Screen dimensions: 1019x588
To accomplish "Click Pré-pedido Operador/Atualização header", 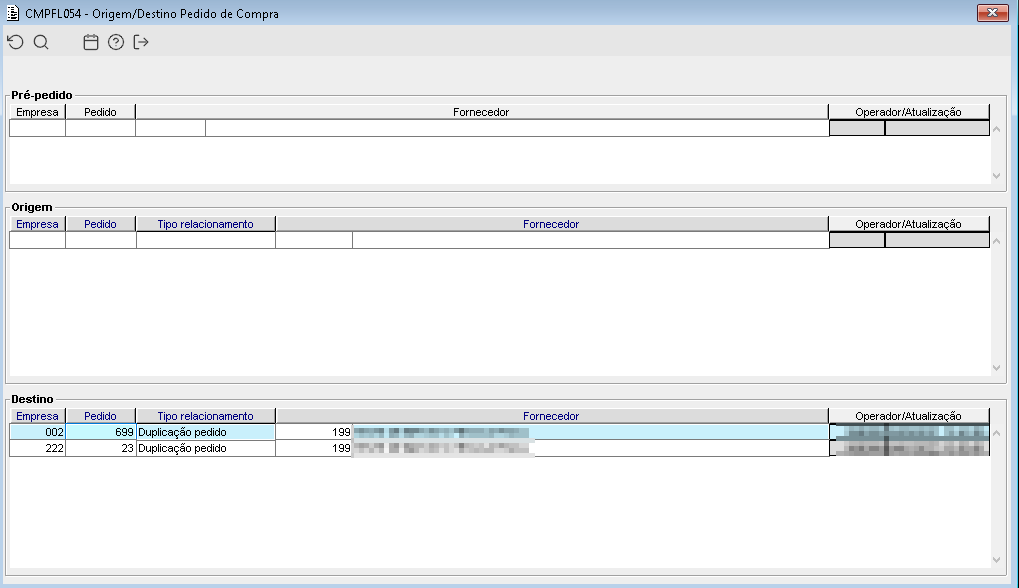I will point(909,112).
